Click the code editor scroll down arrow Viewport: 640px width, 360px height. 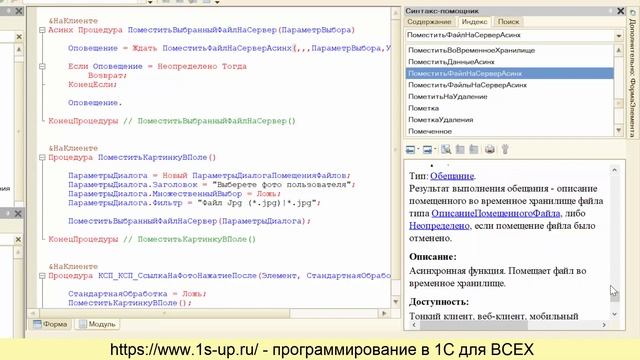[x=396, y=302]
